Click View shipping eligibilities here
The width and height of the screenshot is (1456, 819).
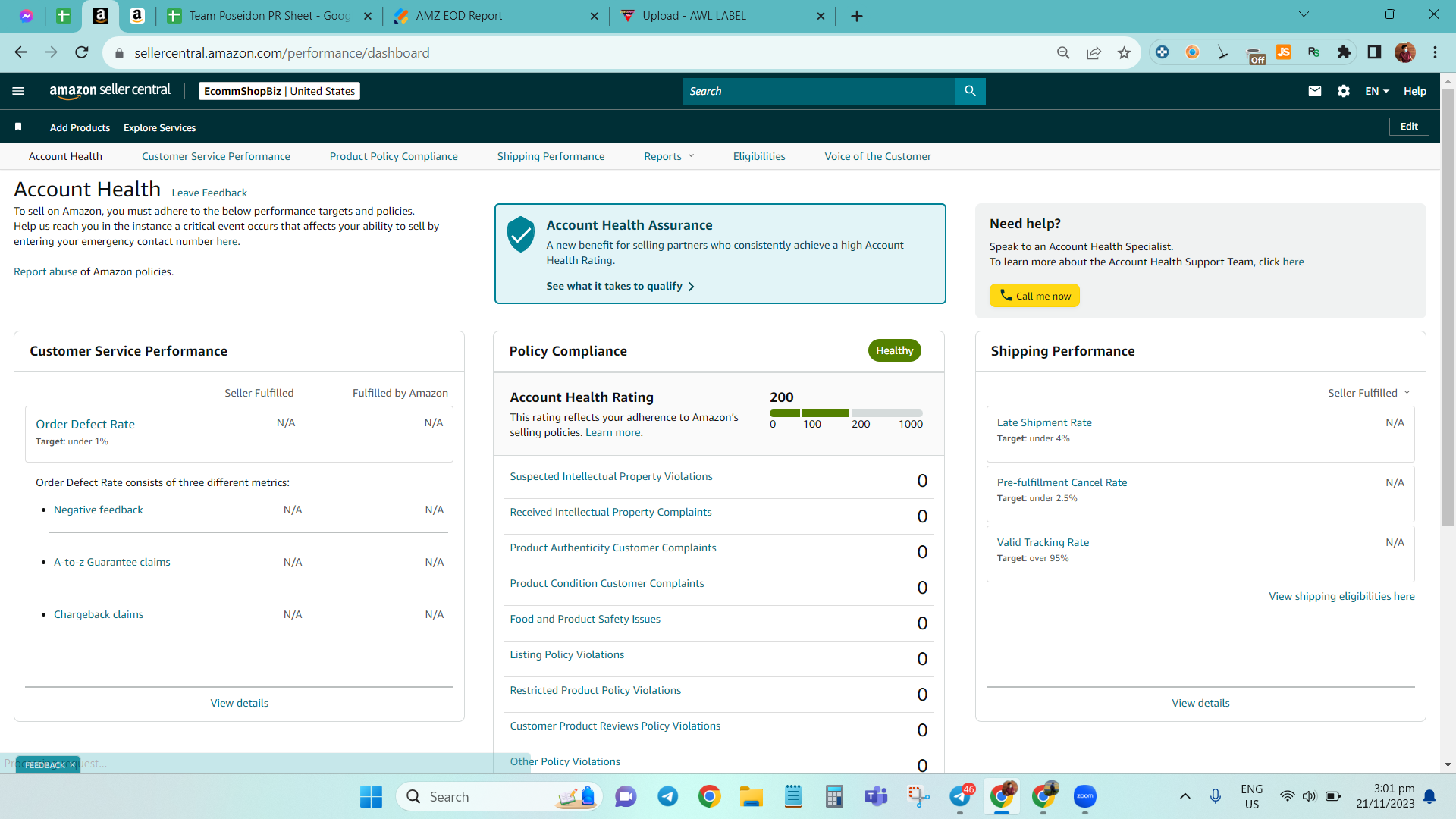1341,596
